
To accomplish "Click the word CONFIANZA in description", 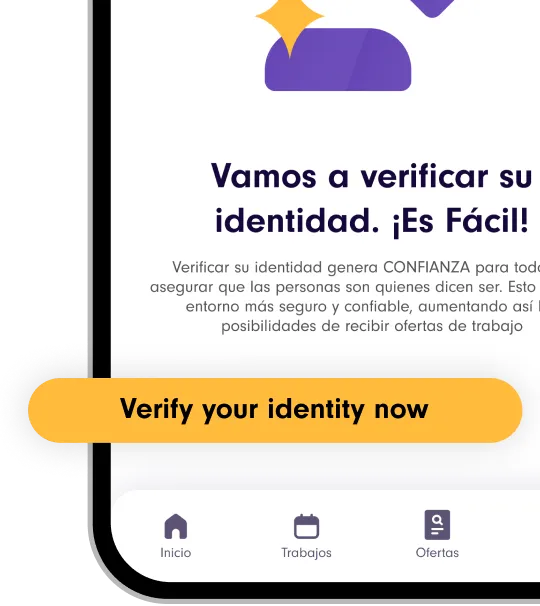I will point(426,267).
